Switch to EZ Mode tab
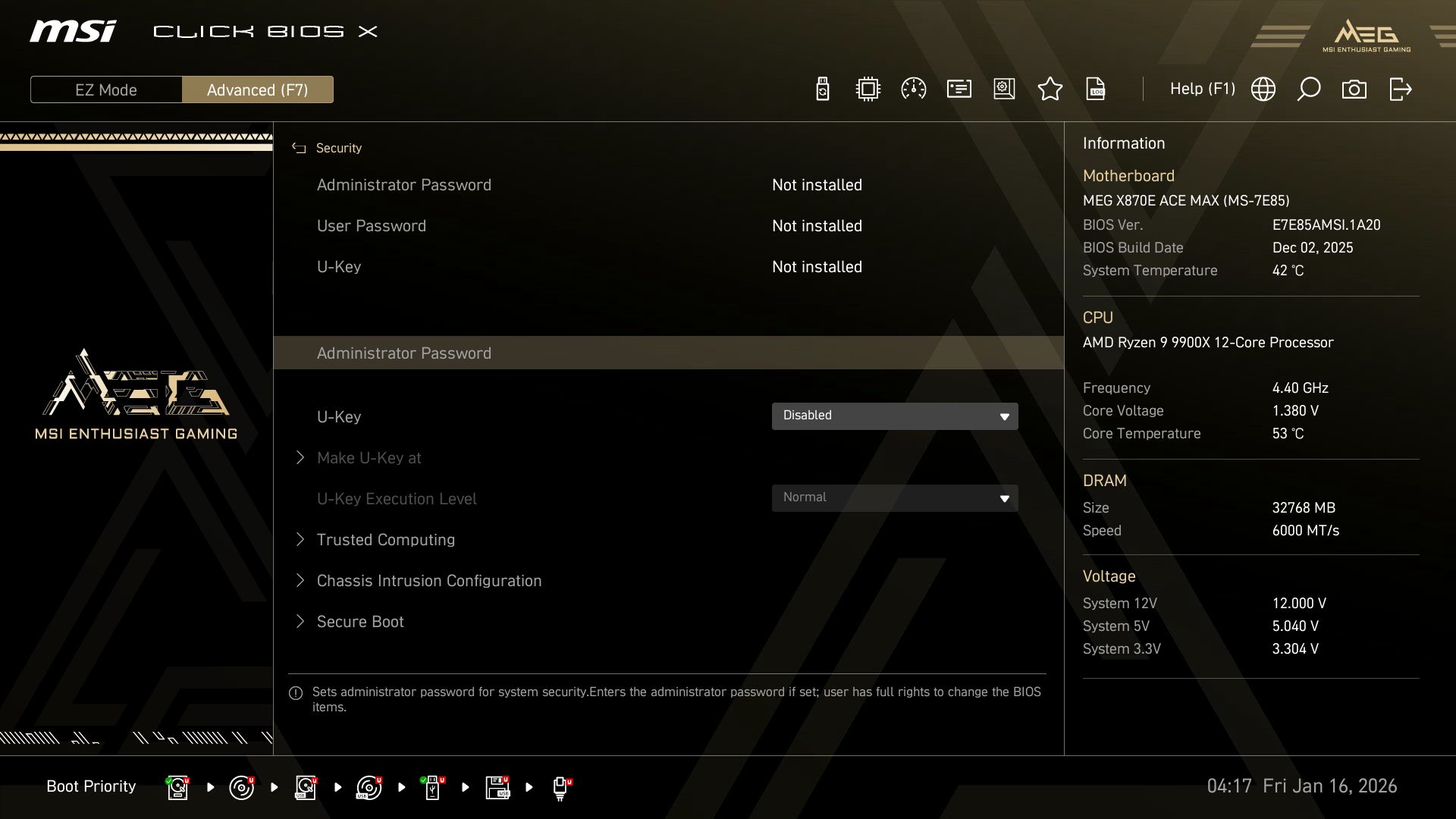The height and width of the screenshot is (819, 1456). (106, 89)
